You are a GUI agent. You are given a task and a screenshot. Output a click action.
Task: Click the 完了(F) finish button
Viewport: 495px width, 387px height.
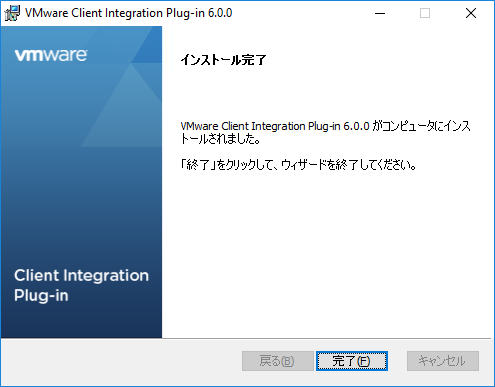[x=352, y=361]
